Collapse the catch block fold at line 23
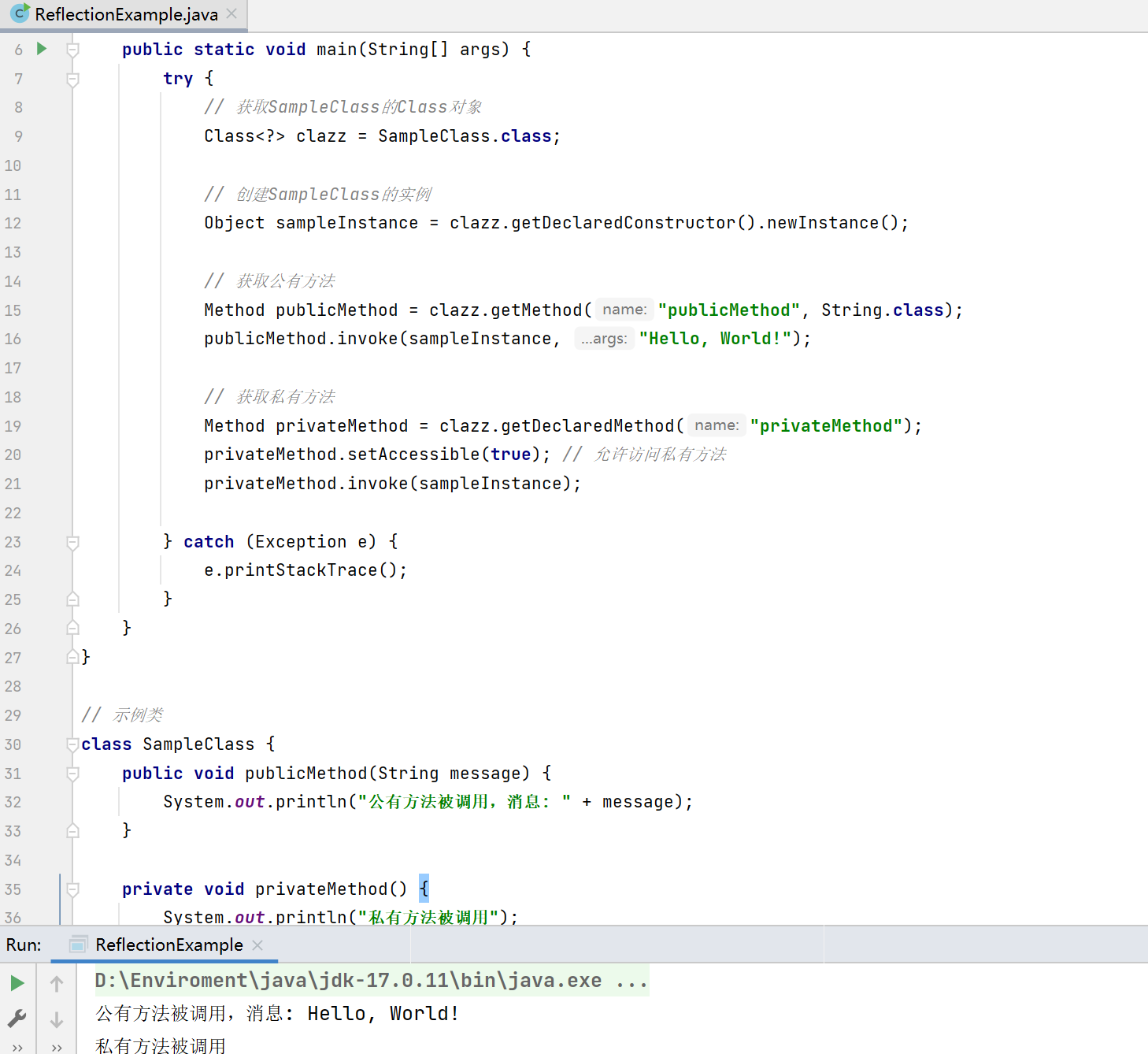1148x1054 pixels. [72, 542]
